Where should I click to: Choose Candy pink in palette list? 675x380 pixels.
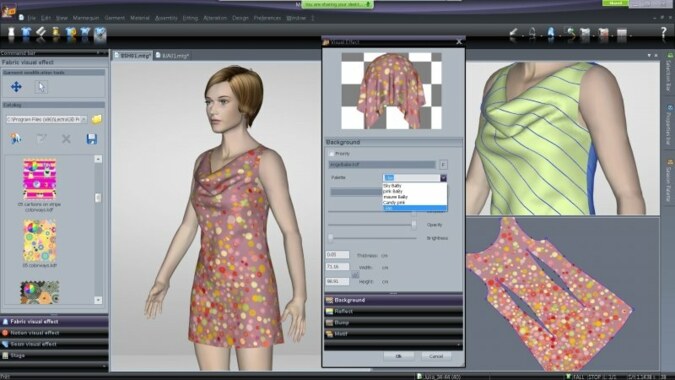pos(415,202)
